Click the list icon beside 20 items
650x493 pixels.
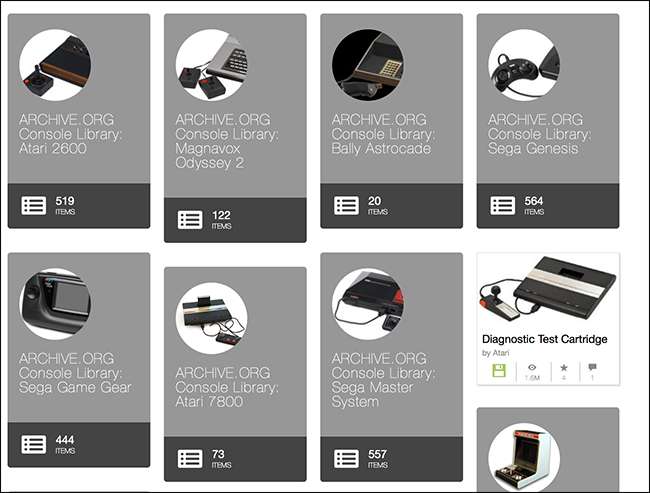(x=347, y=206)
